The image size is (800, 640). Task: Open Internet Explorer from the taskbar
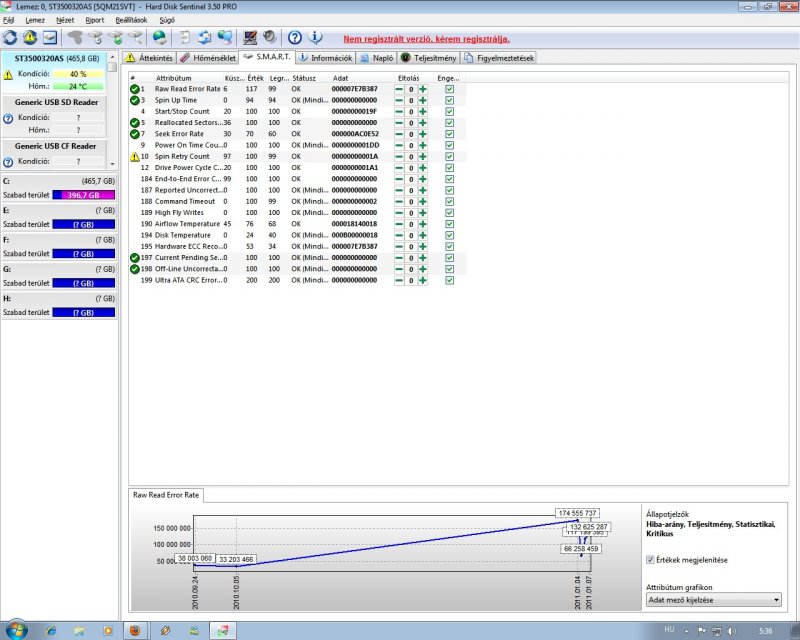52,631
